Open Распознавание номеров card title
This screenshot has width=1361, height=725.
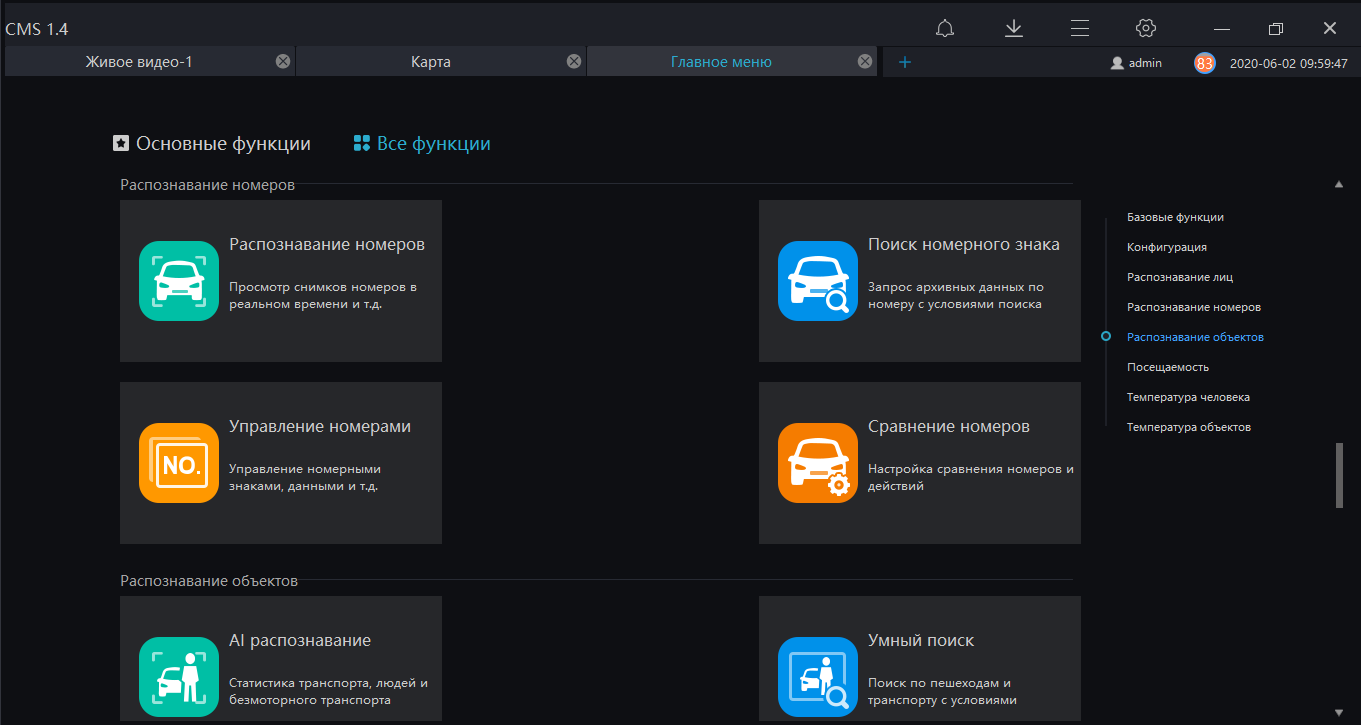(x=327, y=244)
